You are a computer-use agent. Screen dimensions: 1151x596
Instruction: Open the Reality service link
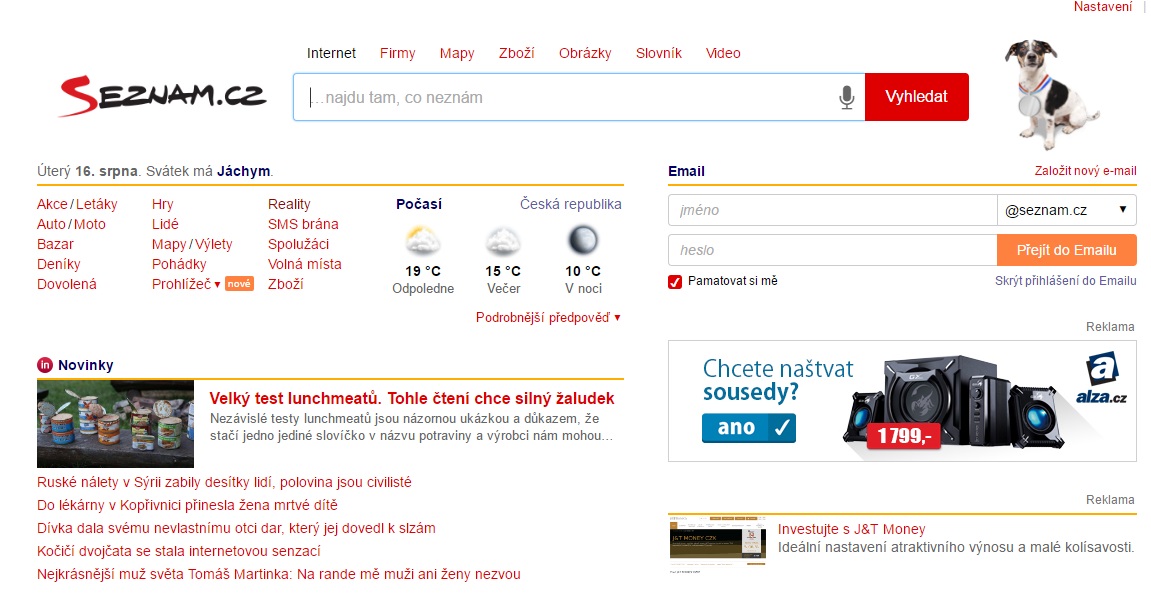289,204
